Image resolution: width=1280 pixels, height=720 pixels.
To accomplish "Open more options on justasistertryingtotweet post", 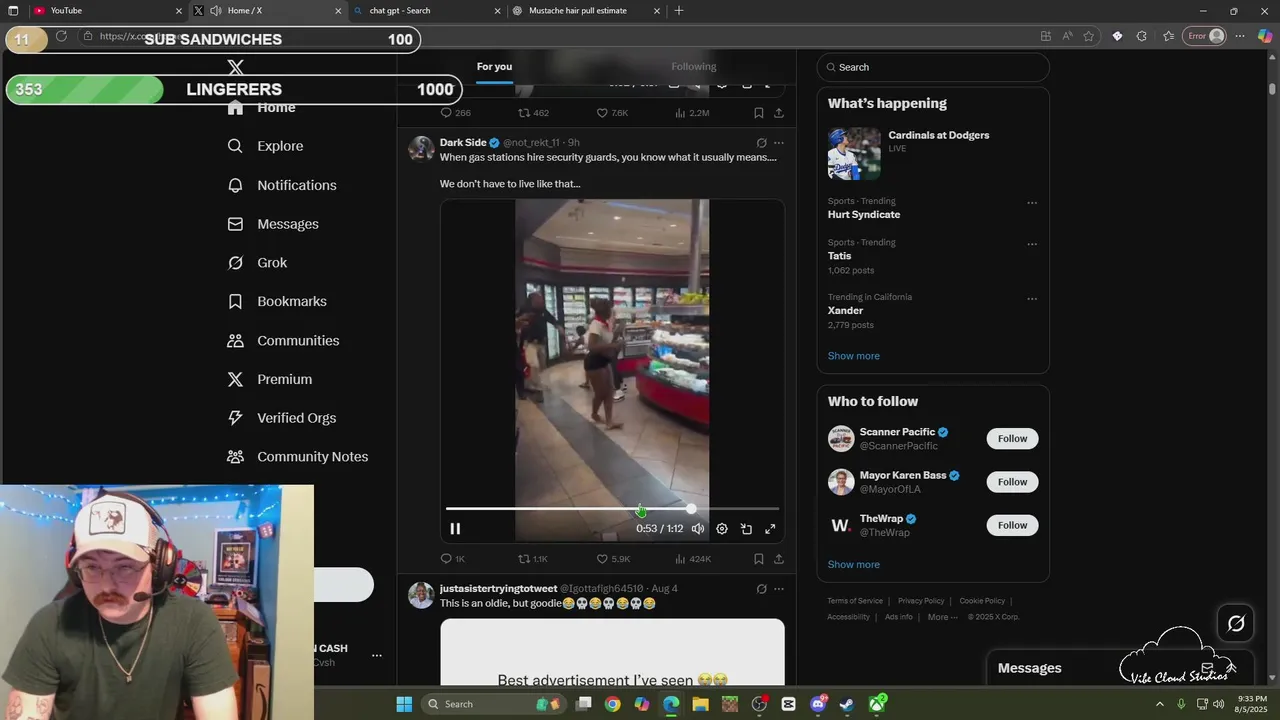I will [779, 589].
